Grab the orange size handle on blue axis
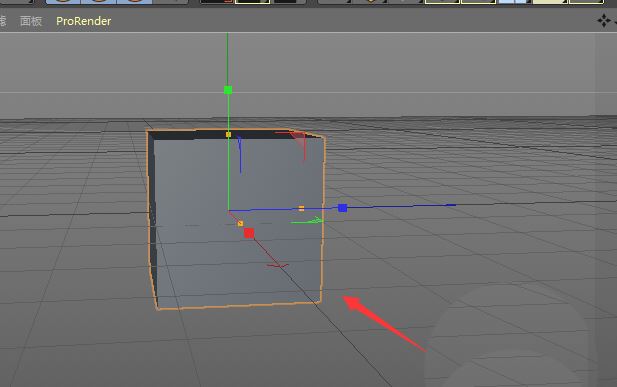 click(301, 208)
